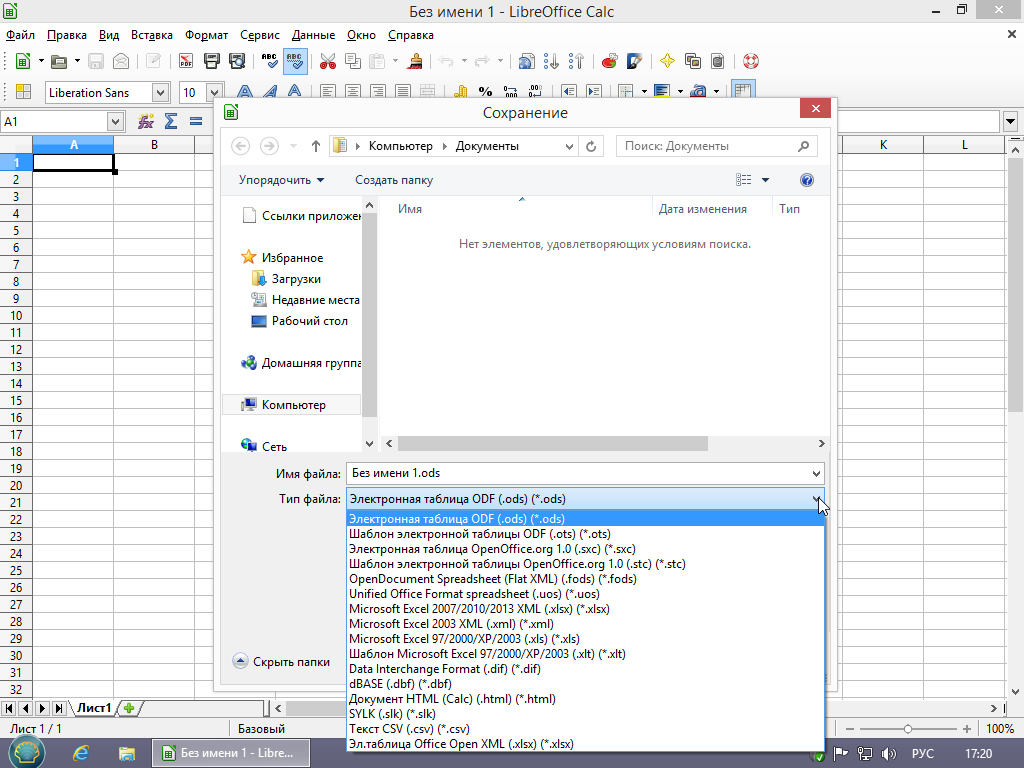This screenshot has height=768, width=1024.
Task: Click the Up one level arrow in dialog
Action: click(316, 146)
